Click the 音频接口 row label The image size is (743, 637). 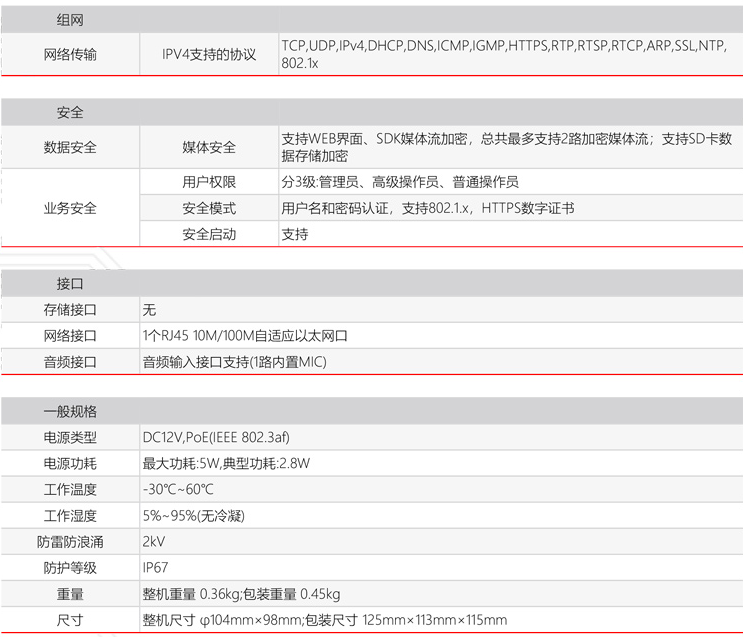click(70, 362)
